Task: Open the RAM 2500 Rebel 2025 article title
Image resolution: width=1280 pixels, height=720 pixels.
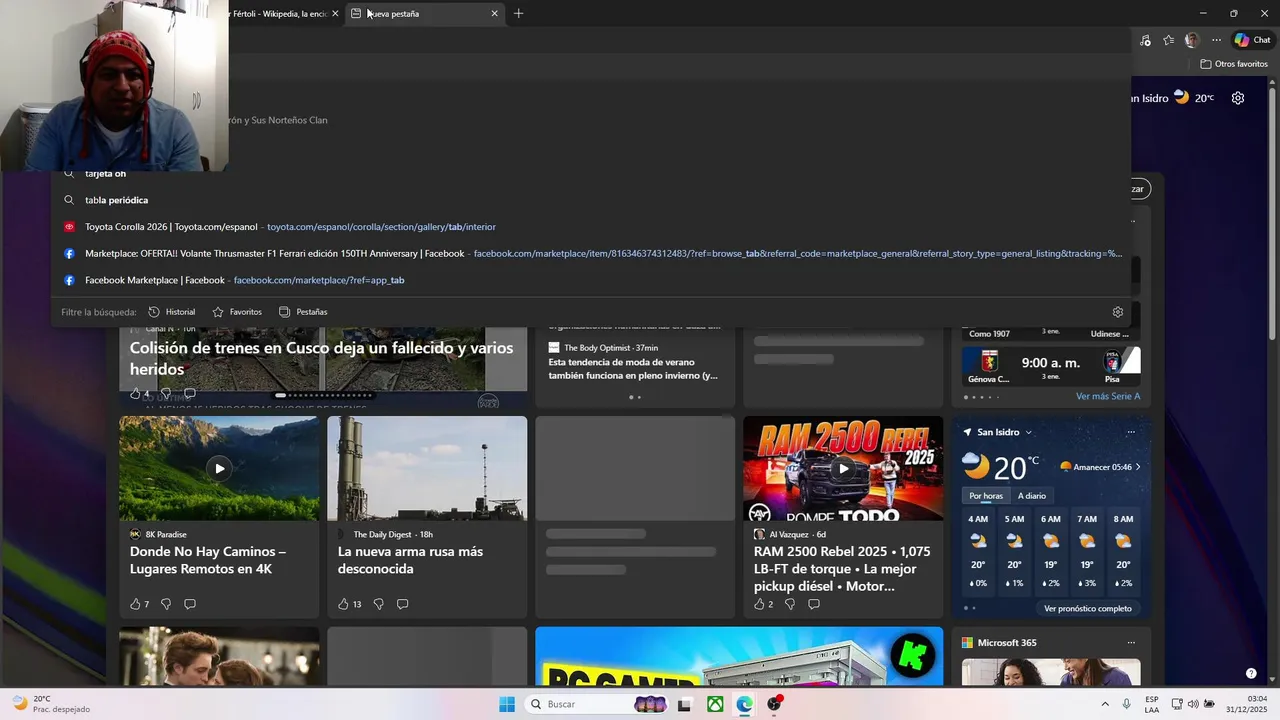Action: [842, 568]
